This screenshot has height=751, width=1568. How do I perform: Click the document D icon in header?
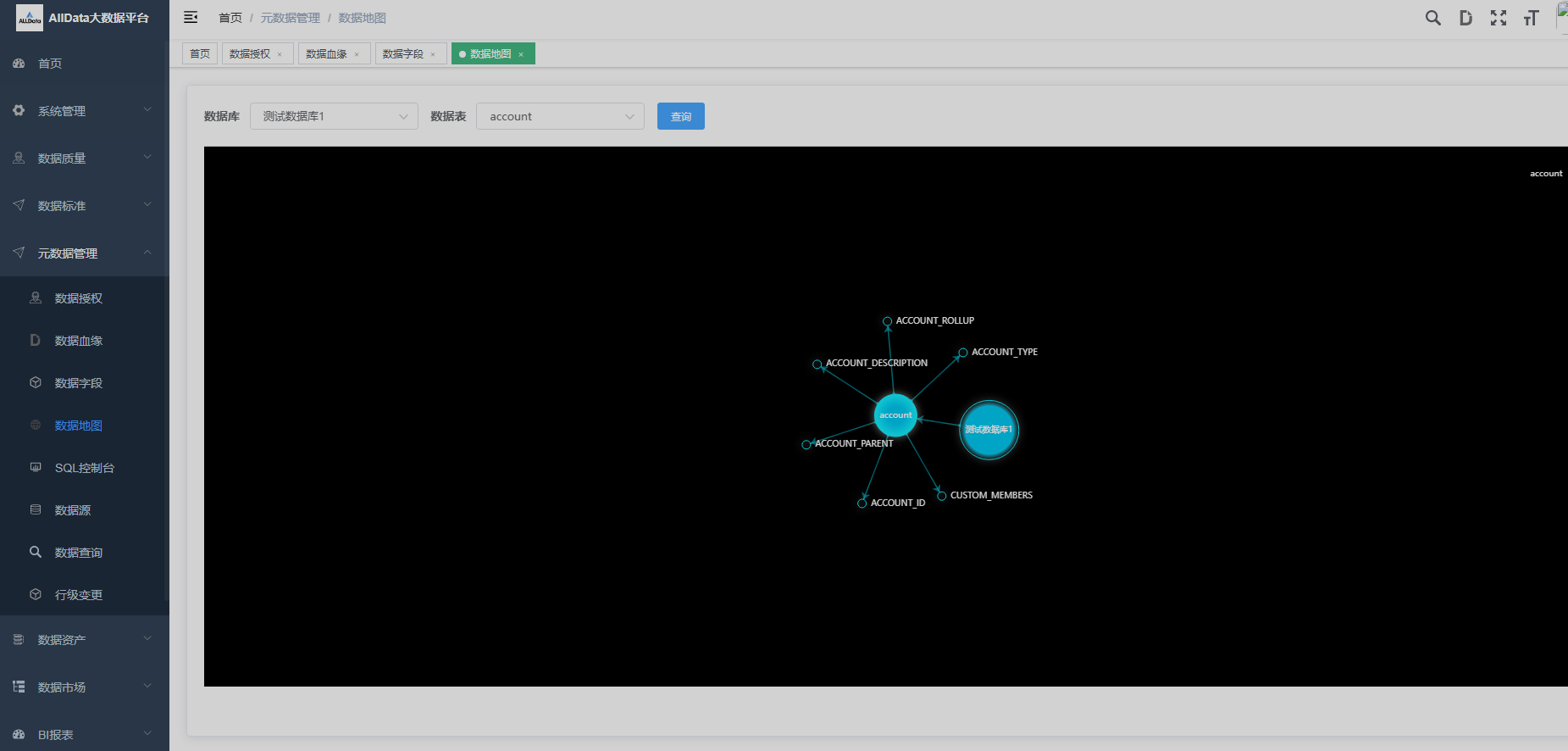click(1465, 18)
